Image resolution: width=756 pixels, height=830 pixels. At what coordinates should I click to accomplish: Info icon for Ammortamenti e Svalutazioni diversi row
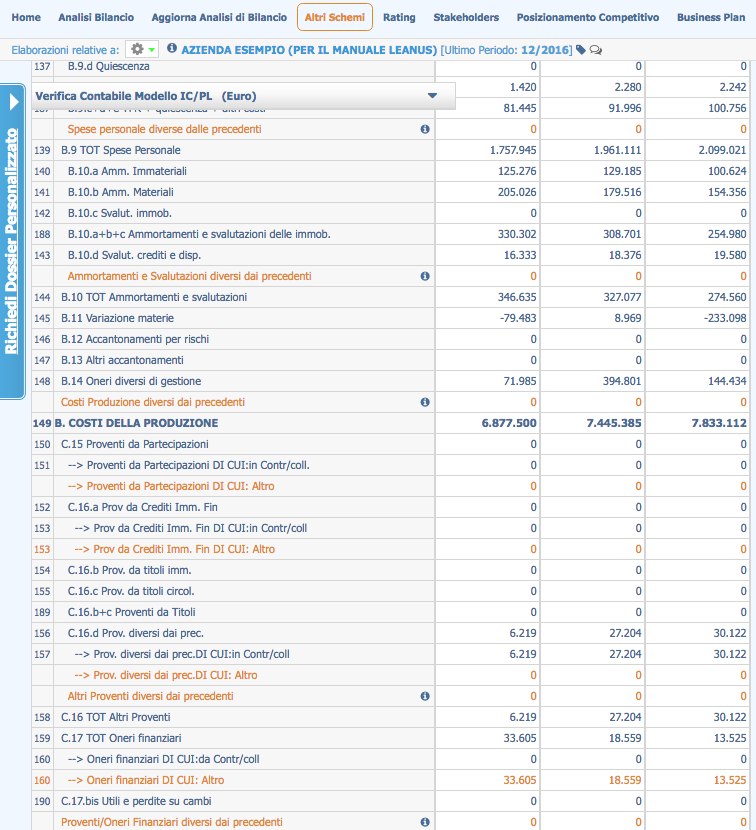pos(425,276)
